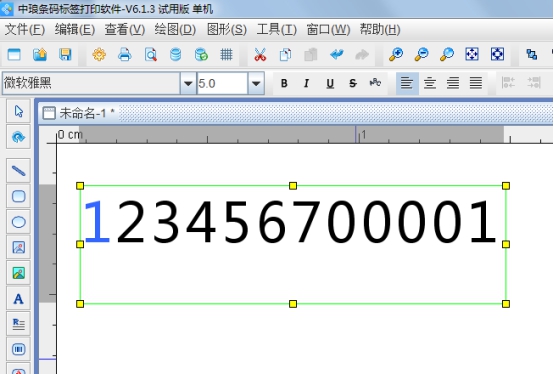Select the line drawing tool
This screenshot has height=374, width=554.
coord(18,171)
